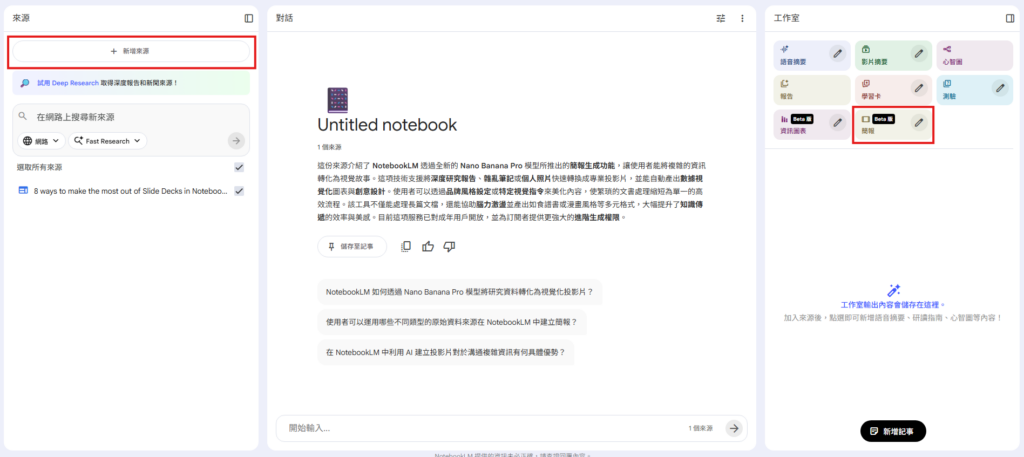Ask the suggested Nano Banana Pro question
This screenshot has width=1024, height=457.
point(459,292)
